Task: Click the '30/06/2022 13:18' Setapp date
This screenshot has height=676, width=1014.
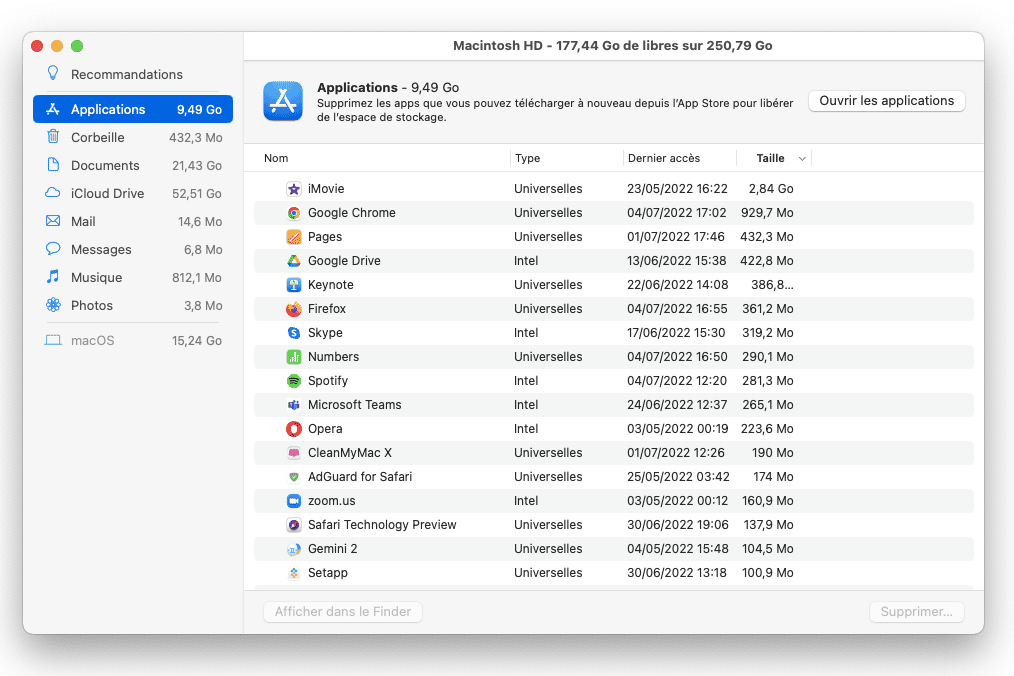Action: tap(676, 572)
